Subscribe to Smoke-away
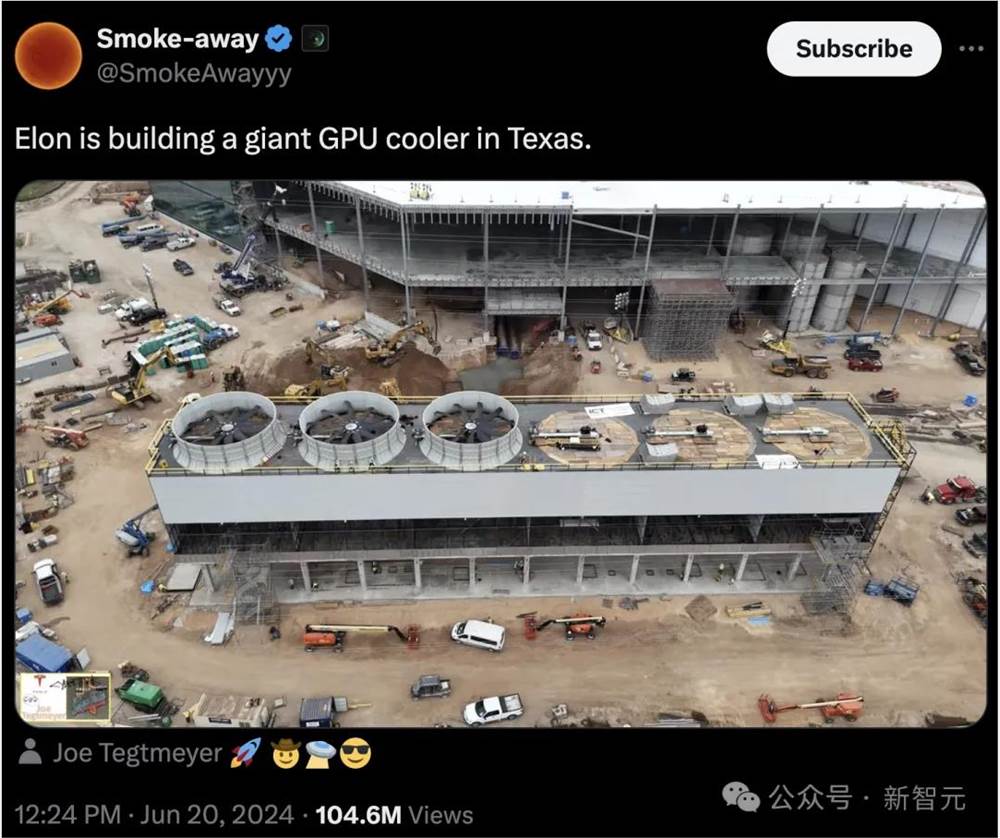Viewport: 1000px width, 838px height. click(x=854, y=48)
